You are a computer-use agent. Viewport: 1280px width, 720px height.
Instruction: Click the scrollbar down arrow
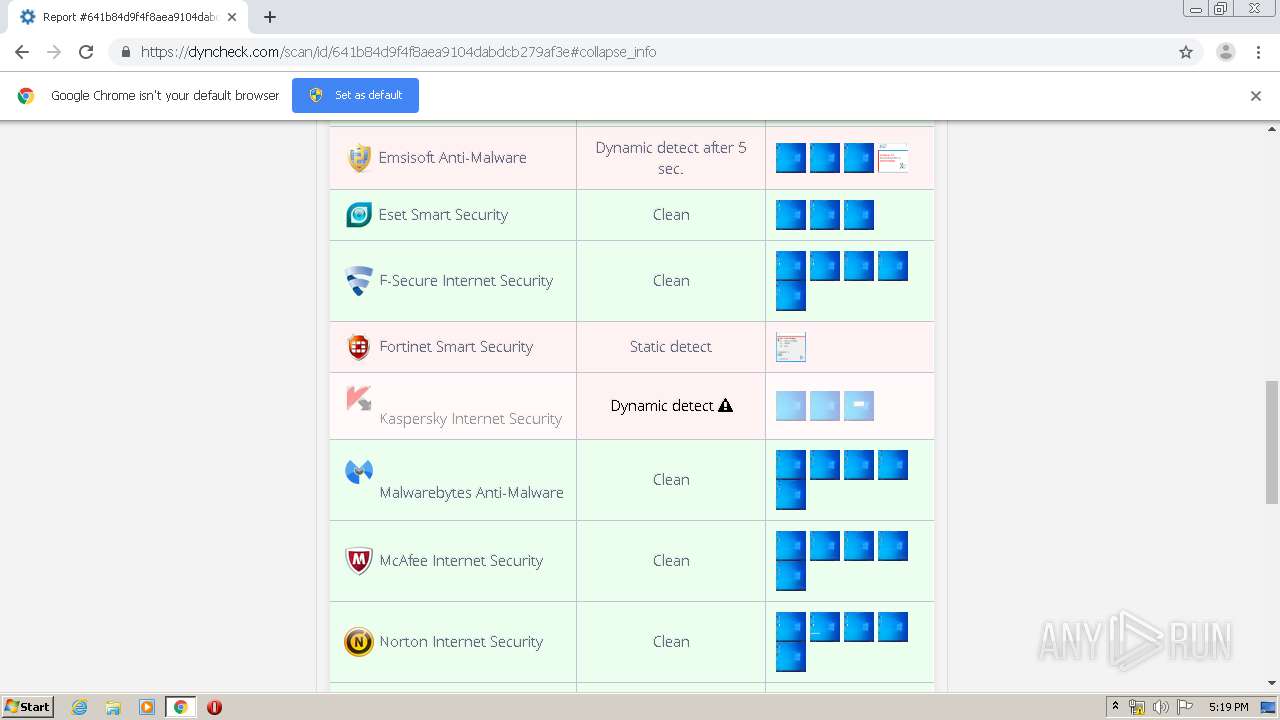pyautogui.click(x=1272, y=684)
